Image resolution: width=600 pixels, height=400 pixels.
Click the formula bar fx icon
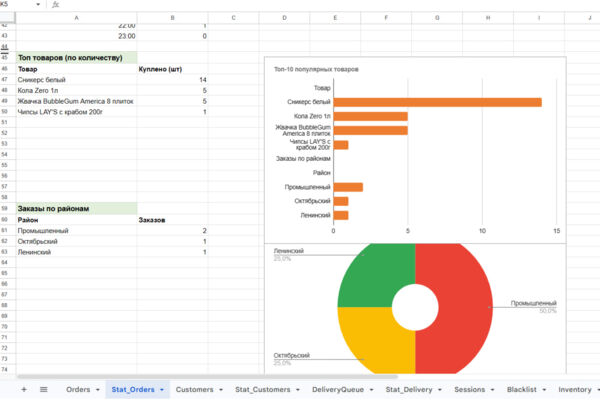(x=55, y=5)
